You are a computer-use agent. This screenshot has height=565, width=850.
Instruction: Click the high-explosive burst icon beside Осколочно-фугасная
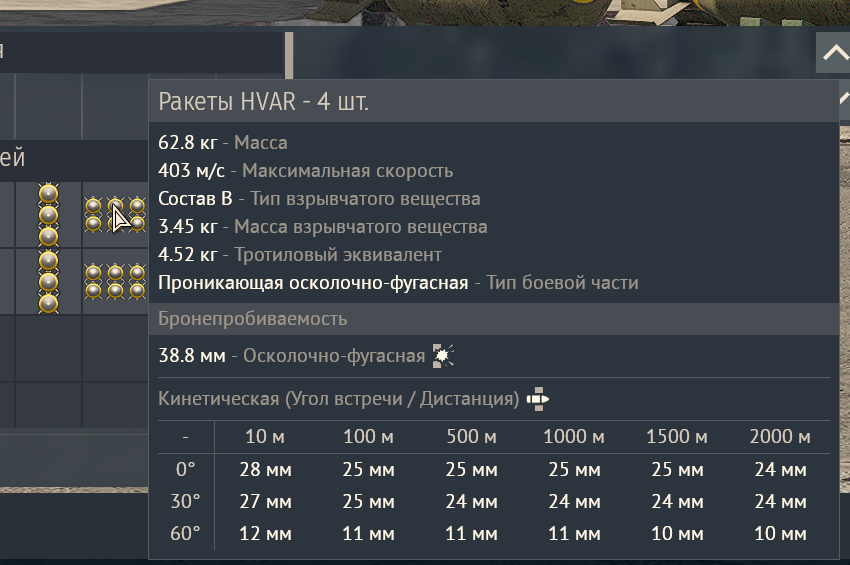443,356
